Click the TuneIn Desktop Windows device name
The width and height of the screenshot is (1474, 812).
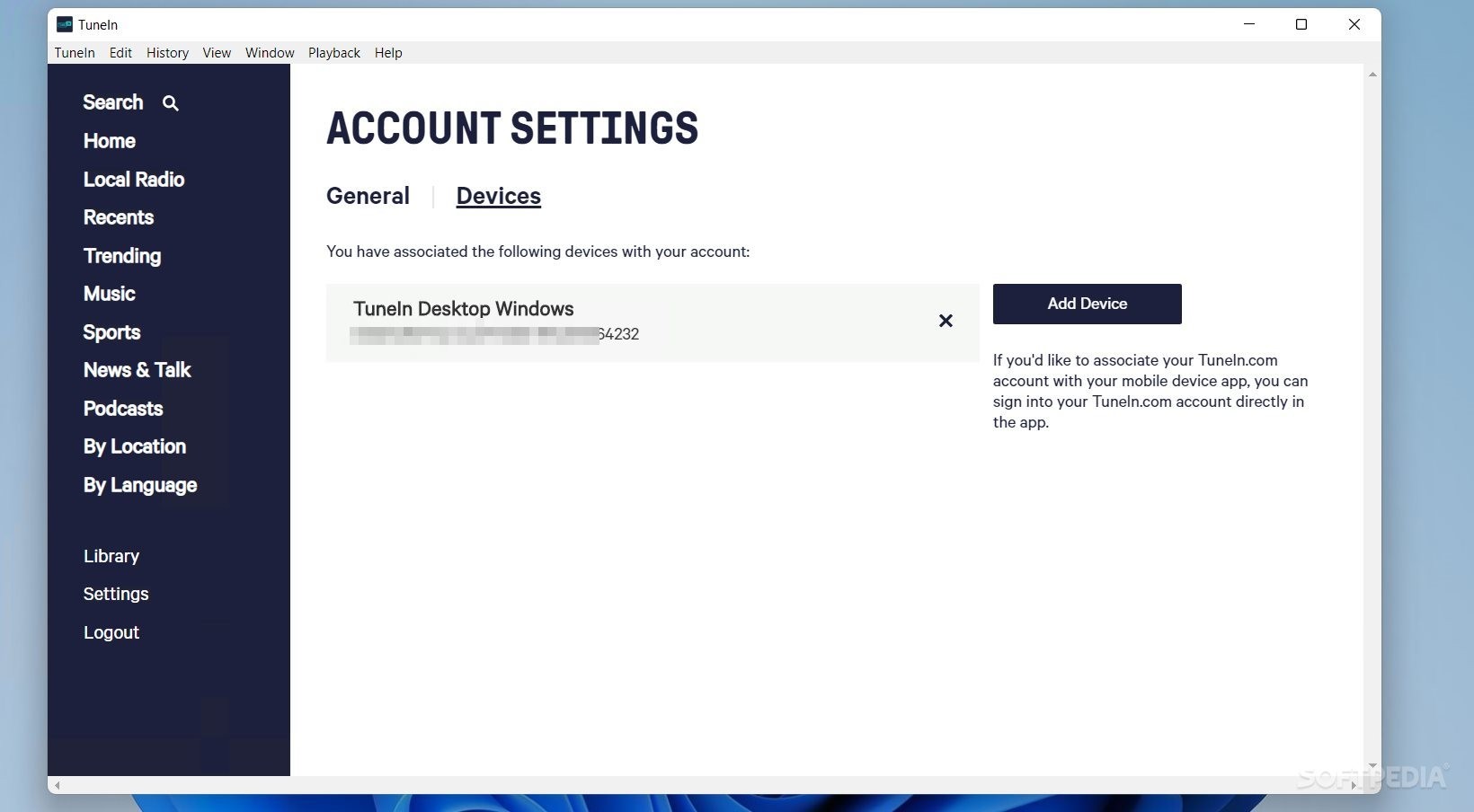[x=464, y=309]
